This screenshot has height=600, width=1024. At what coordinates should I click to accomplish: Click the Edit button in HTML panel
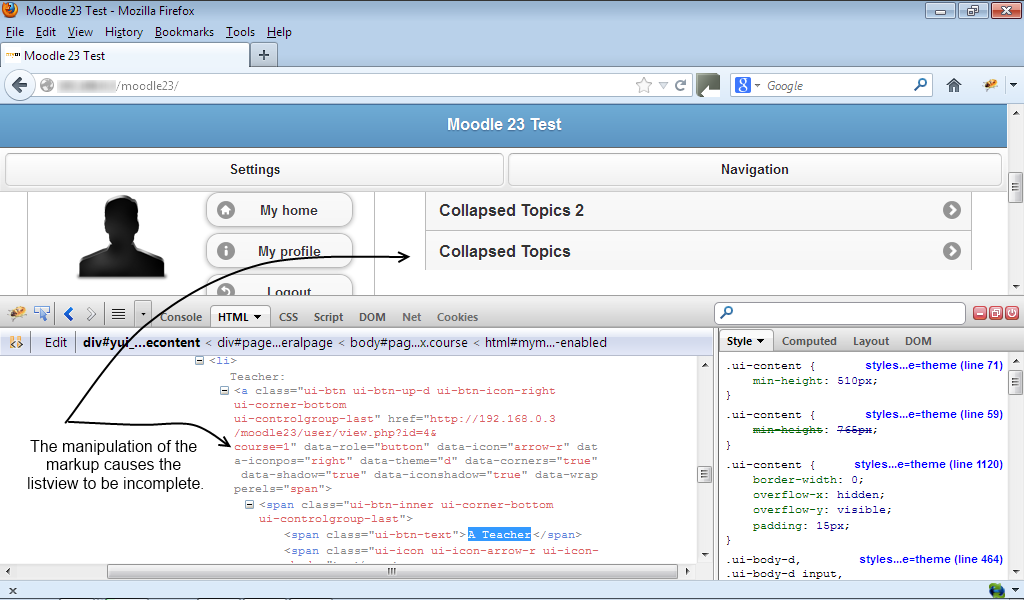pos(56,343)
